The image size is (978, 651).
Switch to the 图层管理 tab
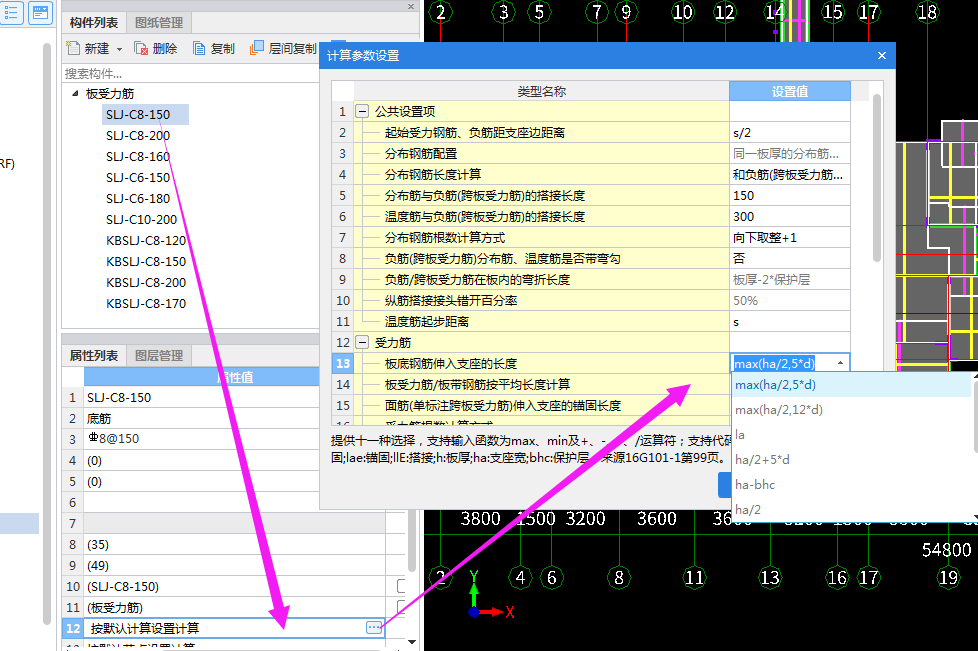pyautogui.click(x=159, y=355)
